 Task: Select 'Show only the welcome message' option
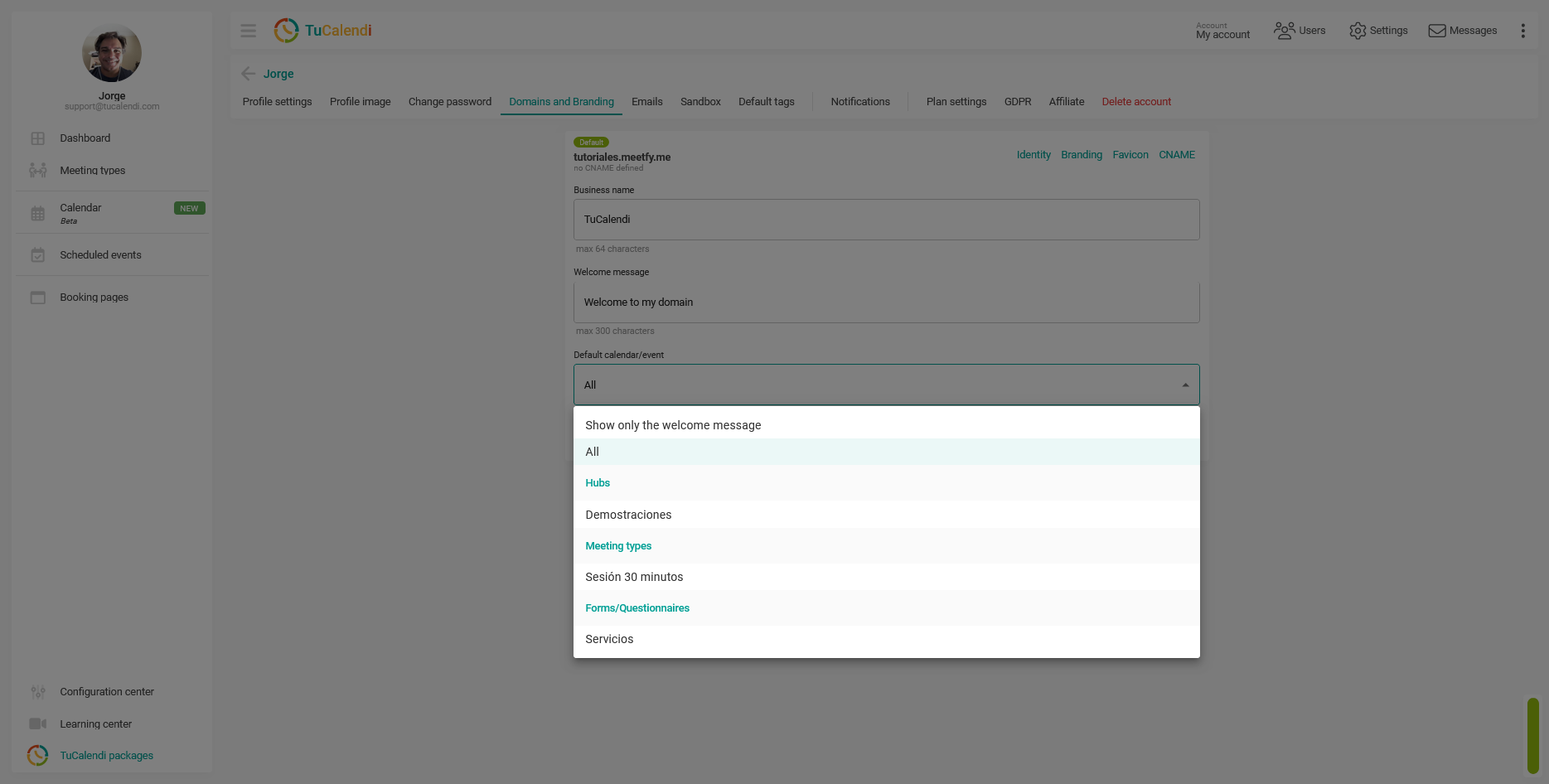(x=887, y=425)
